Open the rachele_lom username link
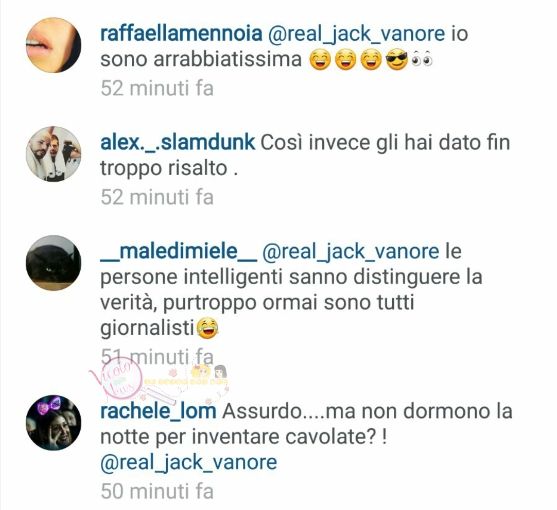Image resolution: width=557 pixels, height=510 pixels. (158, 411)
